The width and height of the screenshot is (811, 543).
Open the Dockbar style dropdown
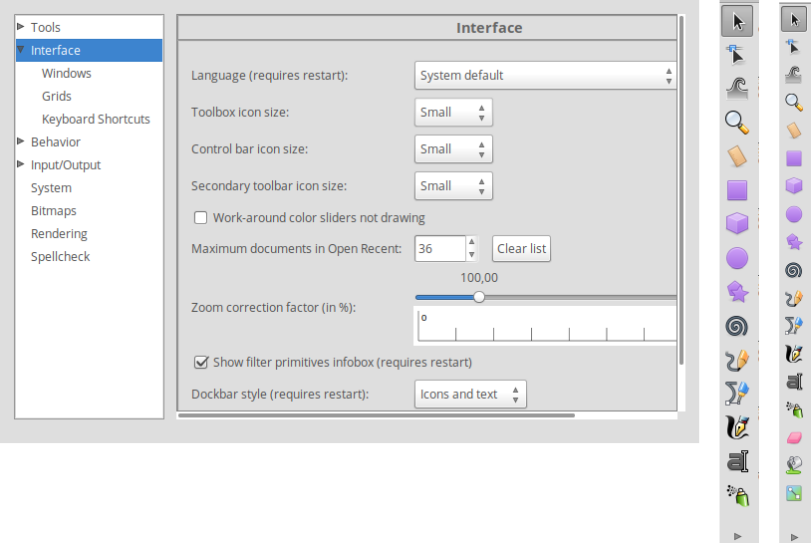[x=470, y=394]
